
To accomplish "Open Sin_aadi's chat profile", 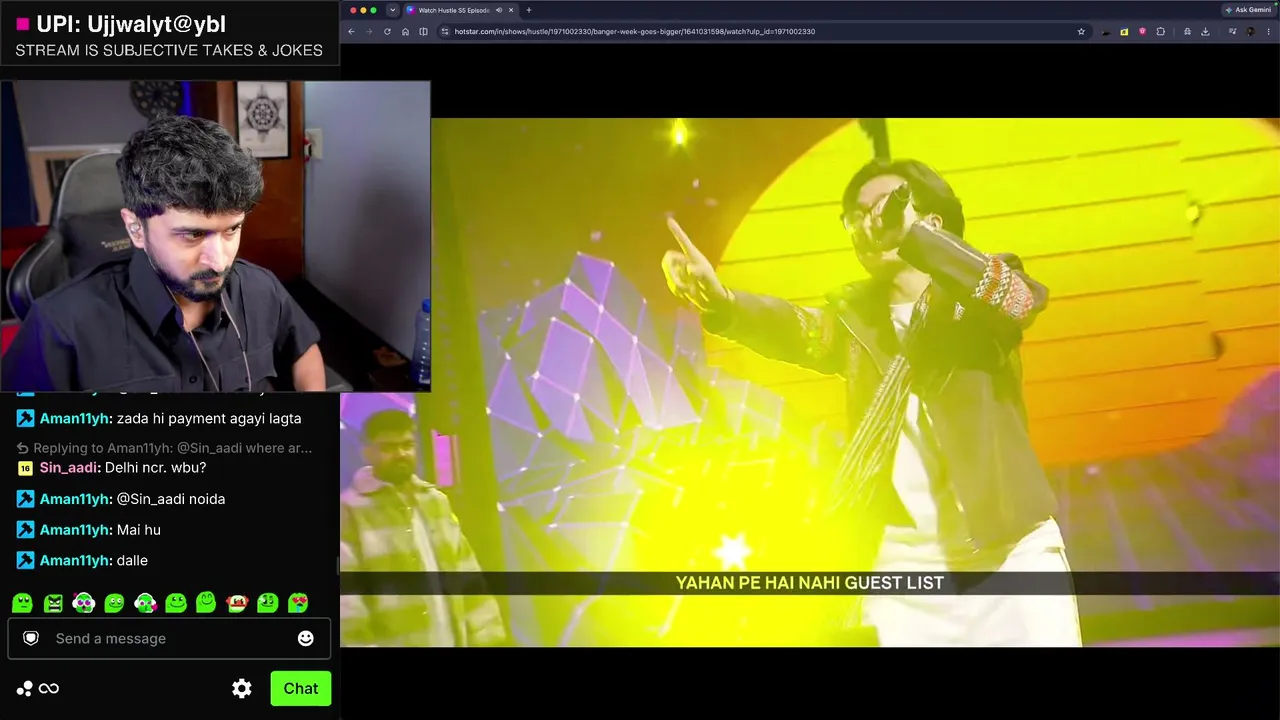I will pyautogui.click(x=68, y=468).
